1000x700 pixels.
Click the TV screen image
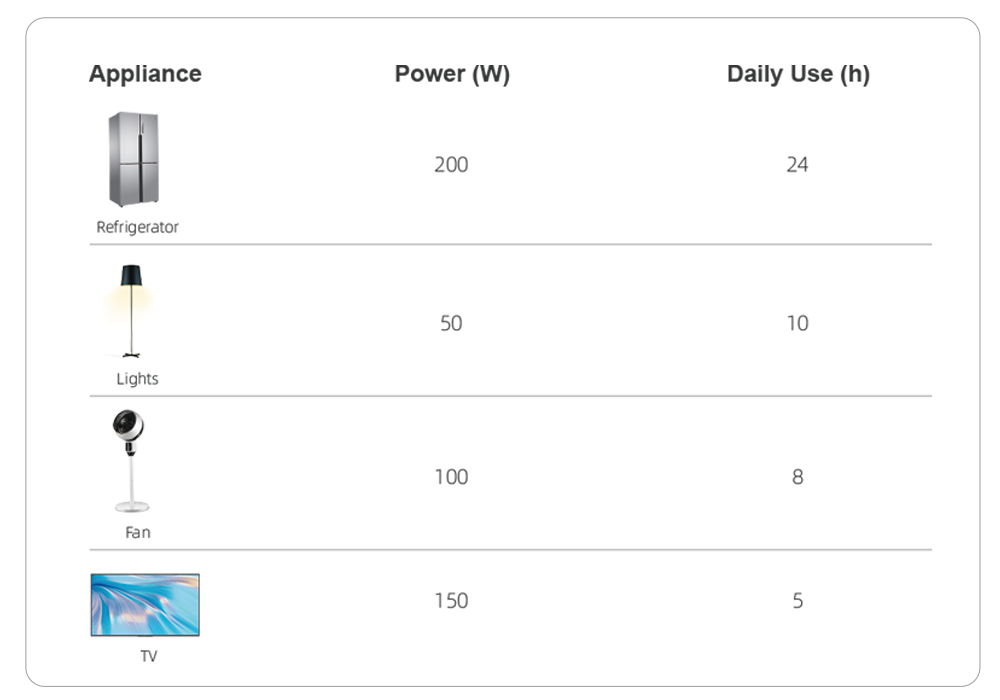145,604
